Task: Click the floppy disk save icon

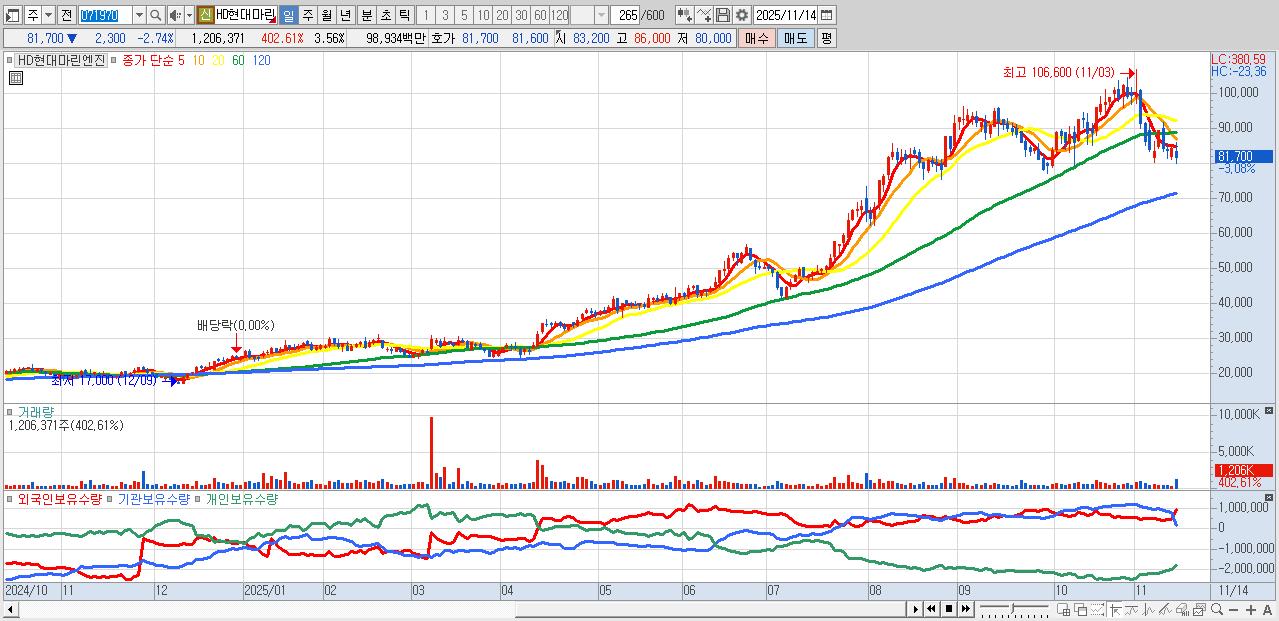Action: point(723,15)
